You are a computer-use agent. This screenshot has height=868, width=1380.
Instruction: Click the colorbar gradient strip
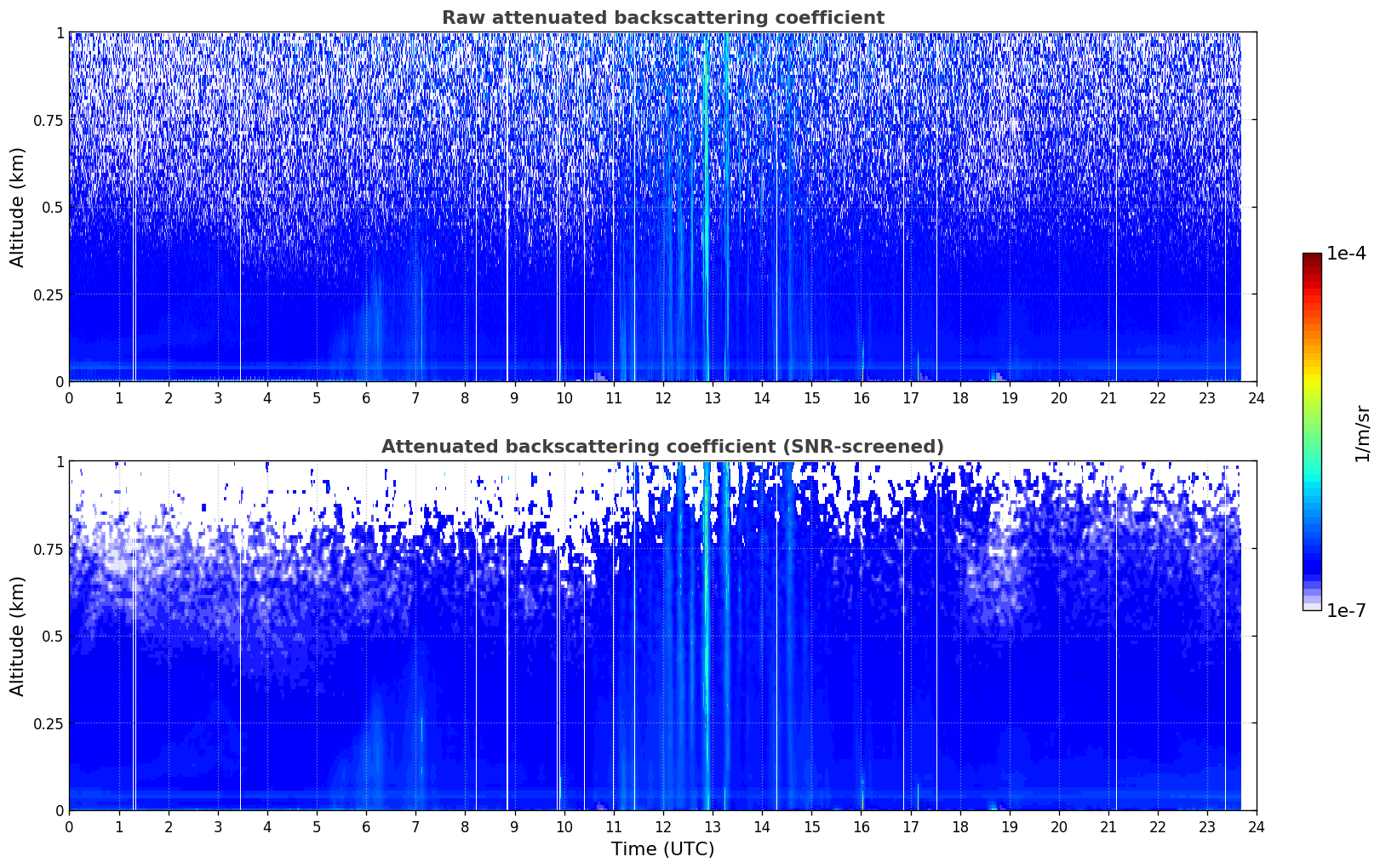click(1312, 431)
